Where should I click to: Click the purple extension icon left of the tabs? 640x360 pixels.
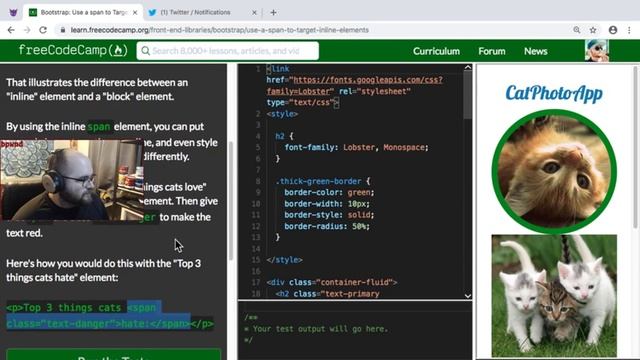13,13
